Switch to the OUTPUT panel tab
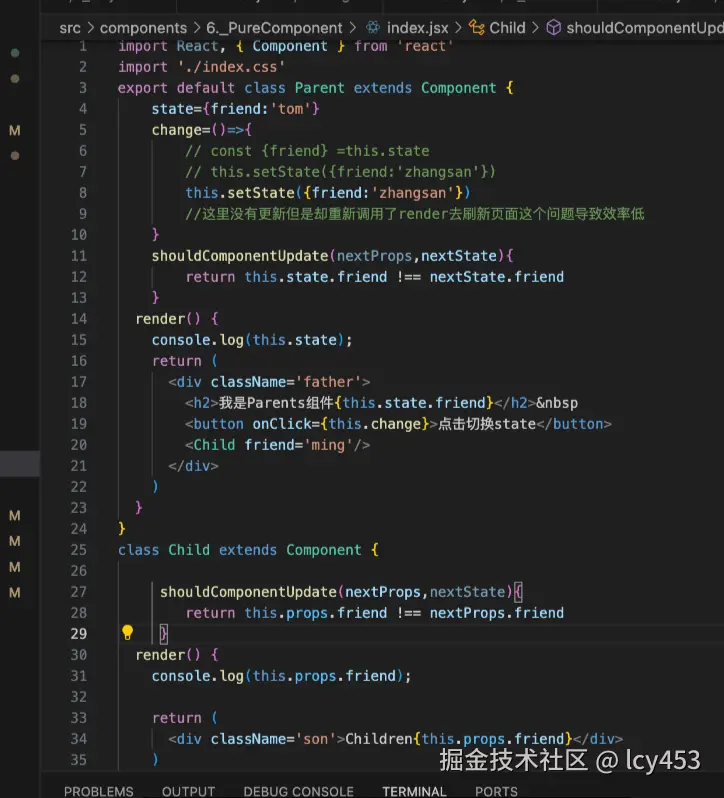The height and width of the screenshot is (798, 724). [188, 791]
